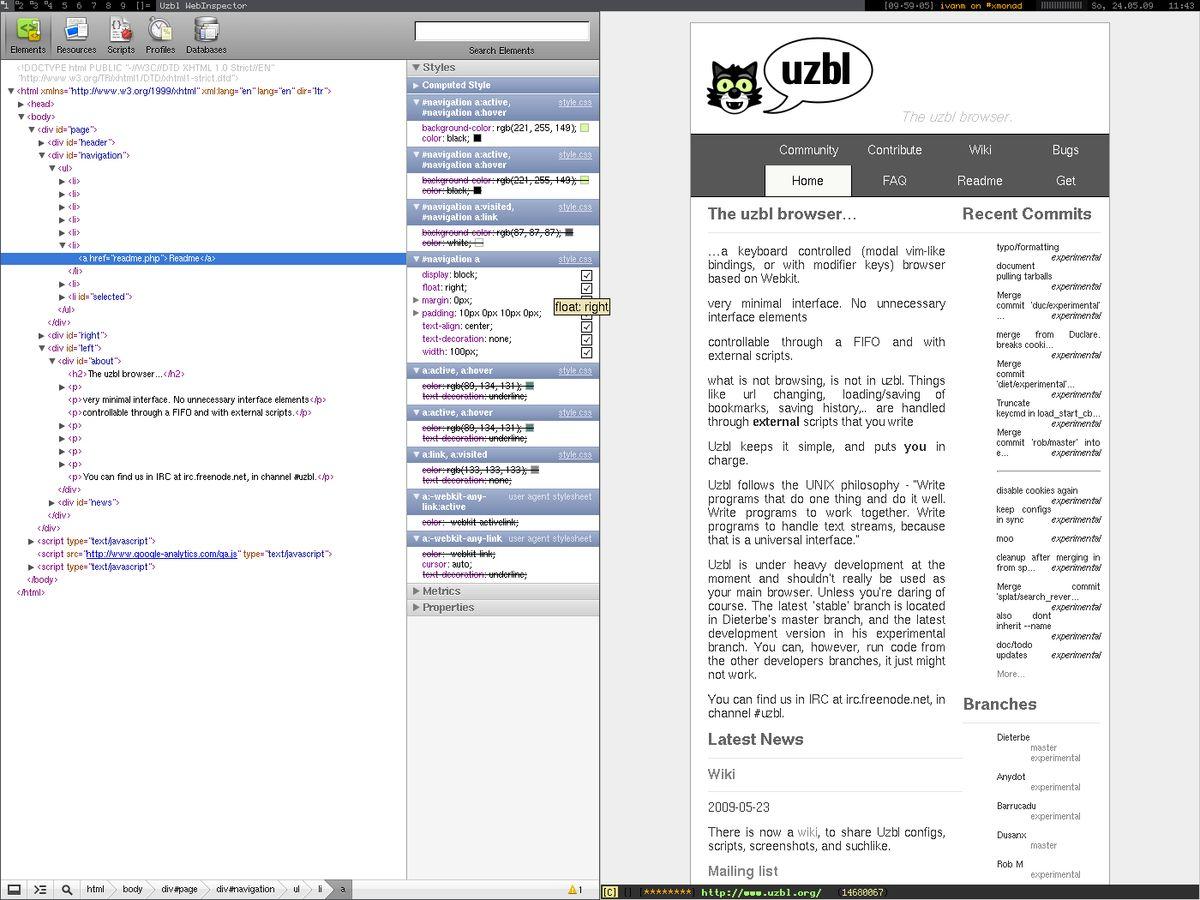Toggle the text-align: center checkbox
The width and height of the screenshot is (1200, 900).
pyautogui.click(x=587, y=327)
